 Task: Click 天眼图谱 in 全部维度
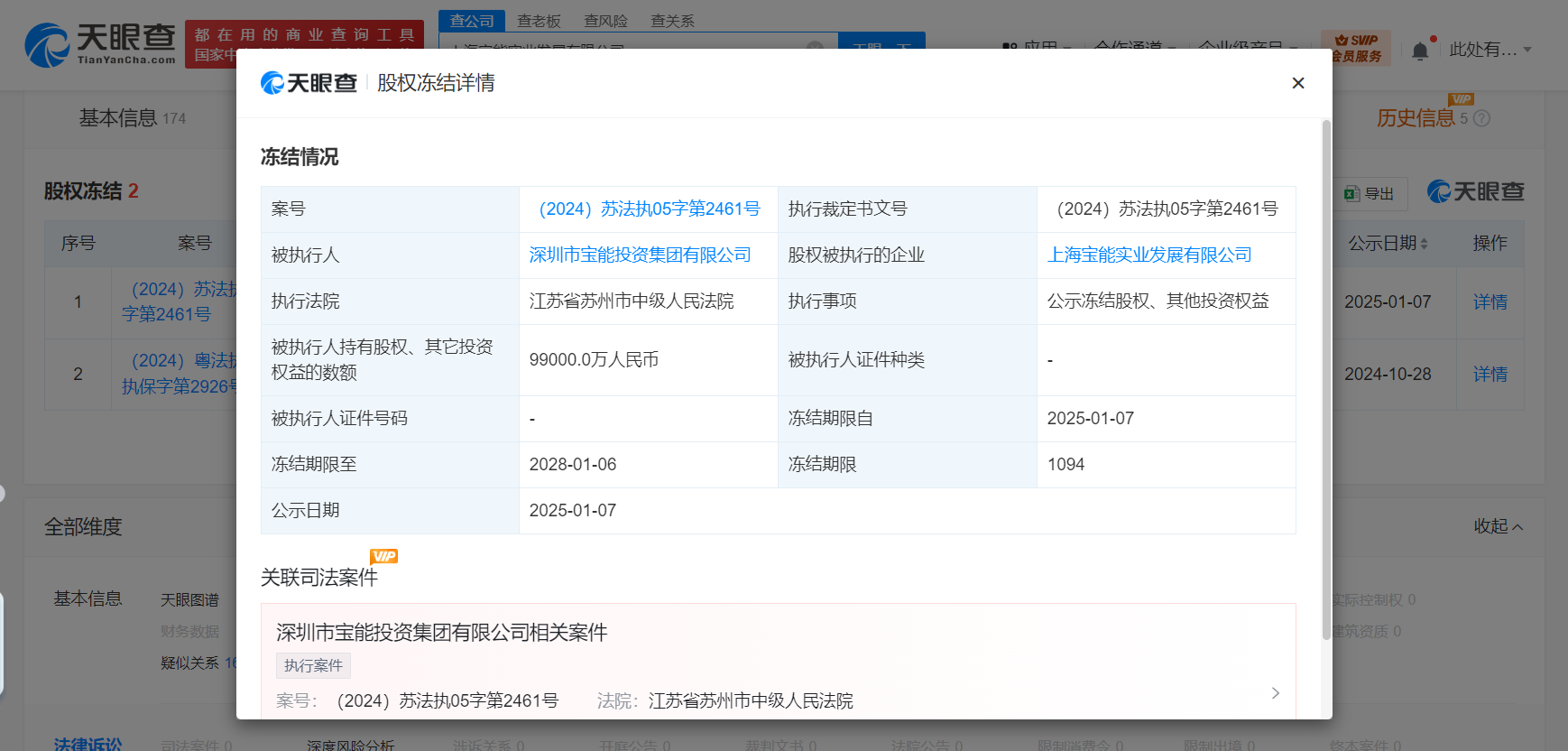tap(189, 600)
